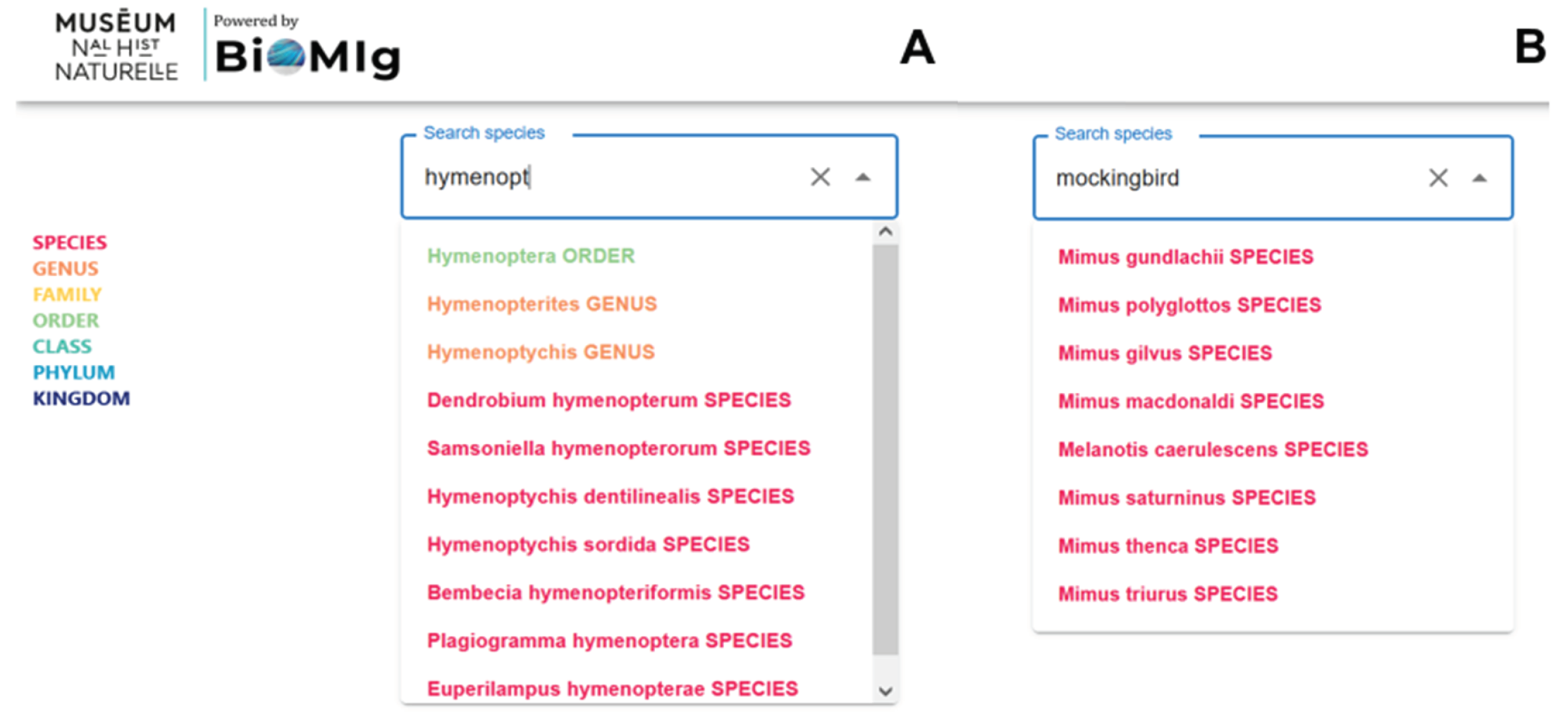Choose Hymenopterites GENUS suggestion
The height and width of the screenshot is (727, 1568).
[541, 304]
